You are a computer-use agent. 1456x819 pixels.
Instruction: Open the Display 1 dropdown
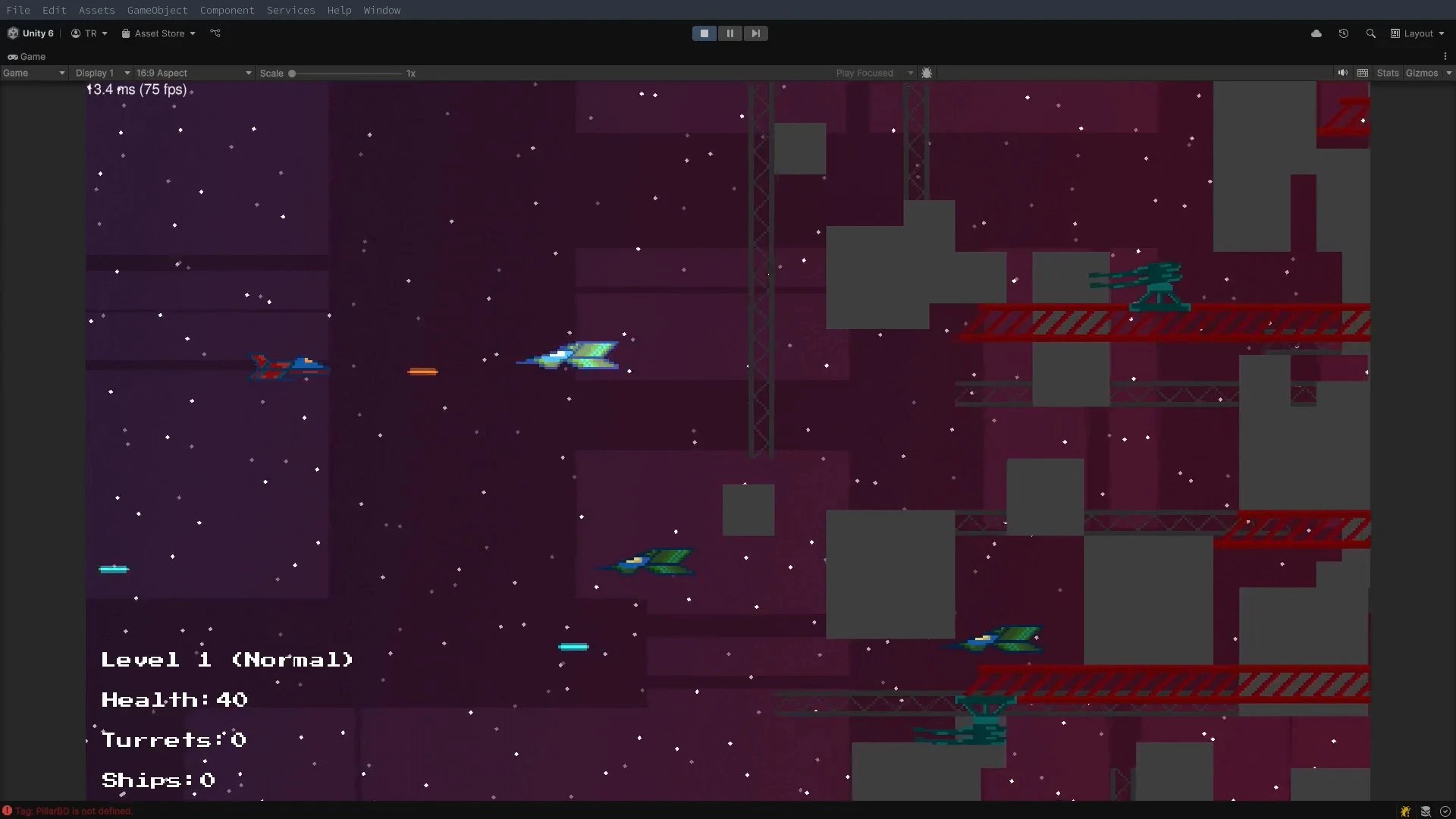point(101,73)
